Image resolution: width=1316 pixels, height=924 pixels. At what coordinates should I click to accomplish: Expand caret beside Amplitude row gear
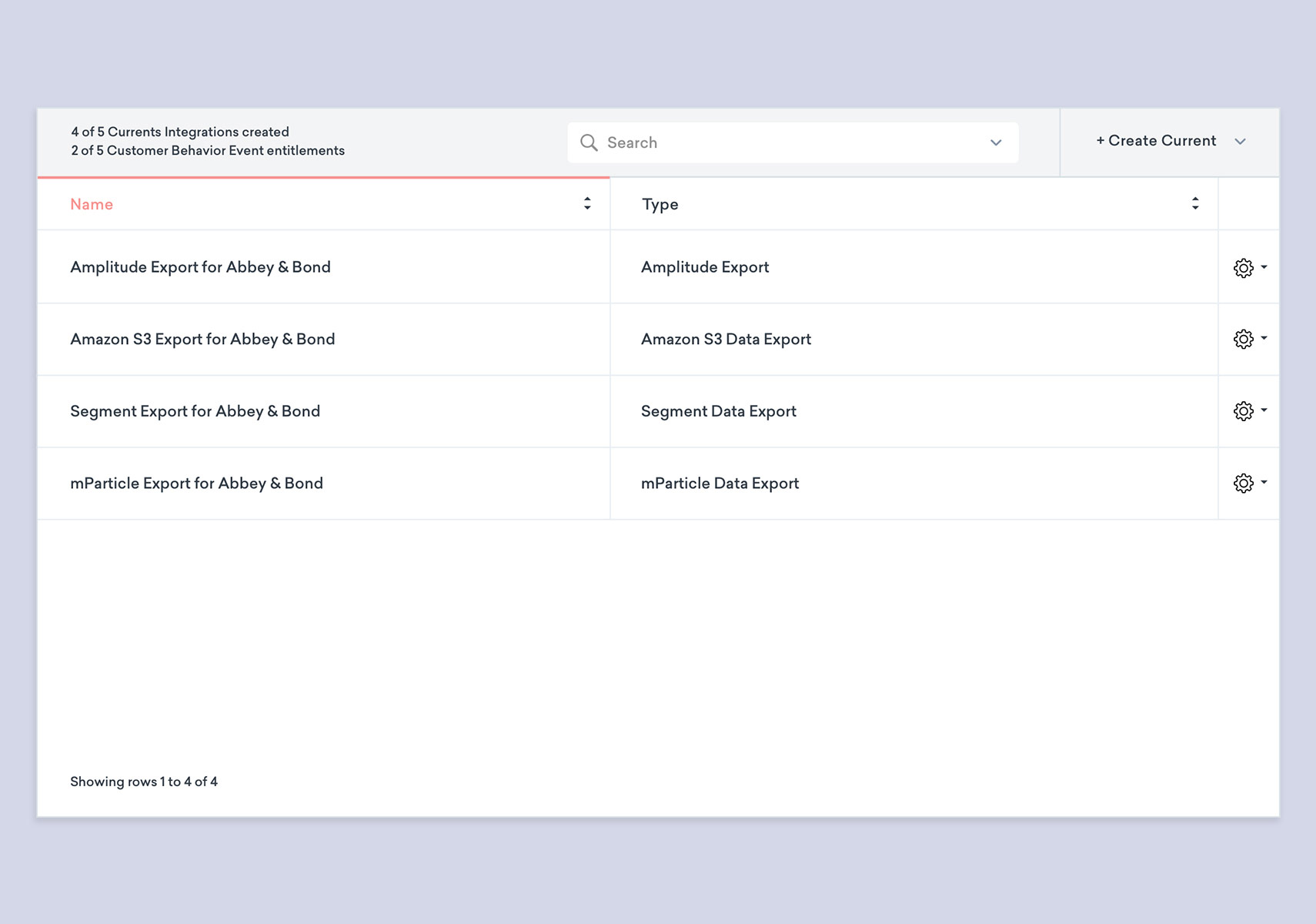coord(1264,267)
